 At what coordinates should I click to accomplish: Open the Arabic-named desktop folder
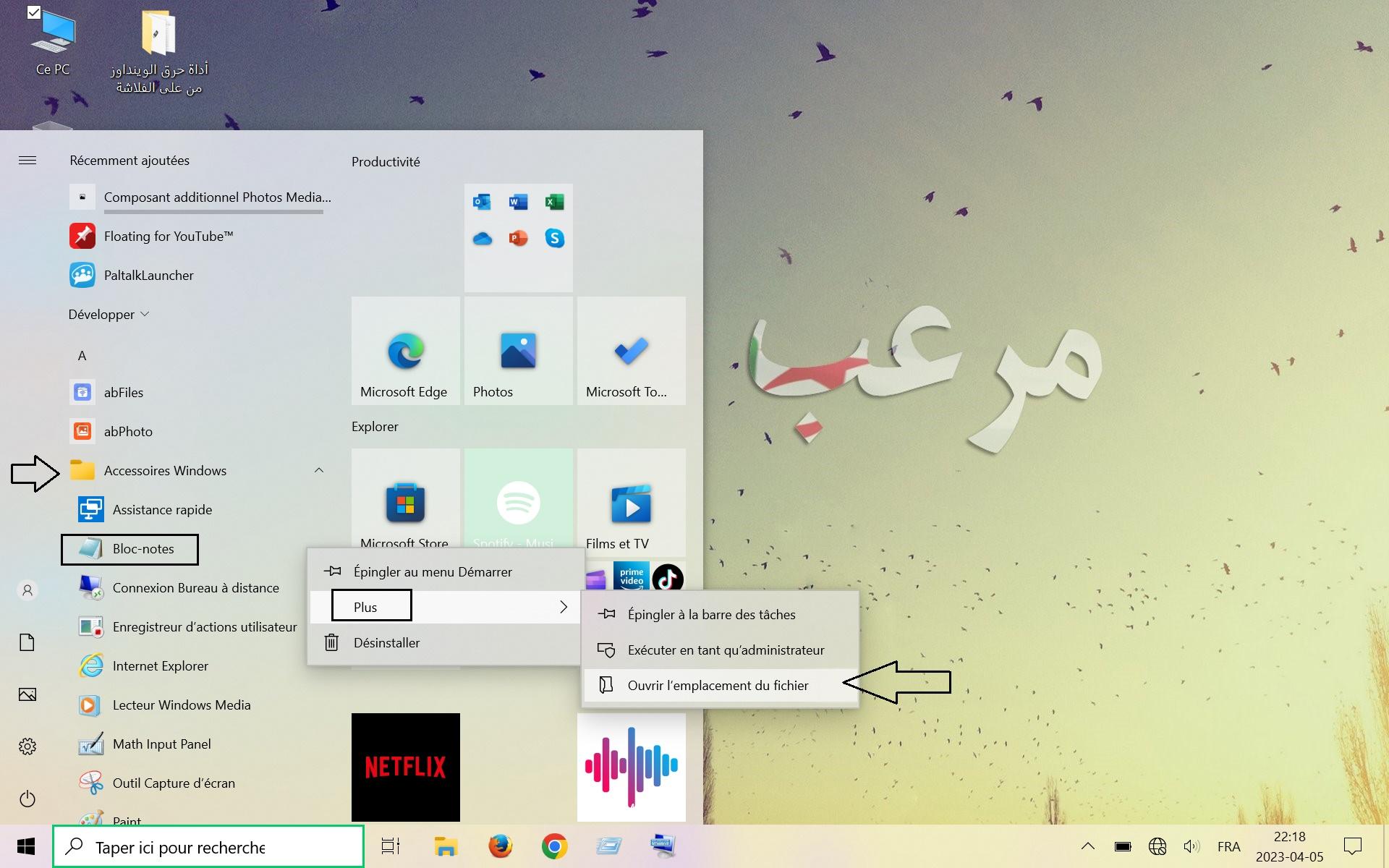click(x=159, y=52)
